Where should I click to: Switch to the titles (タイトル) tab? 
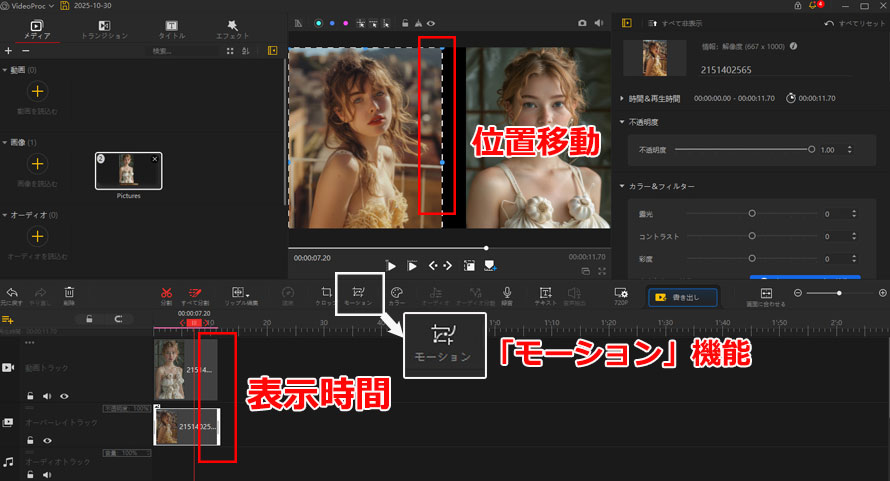(x=171, y=30)
